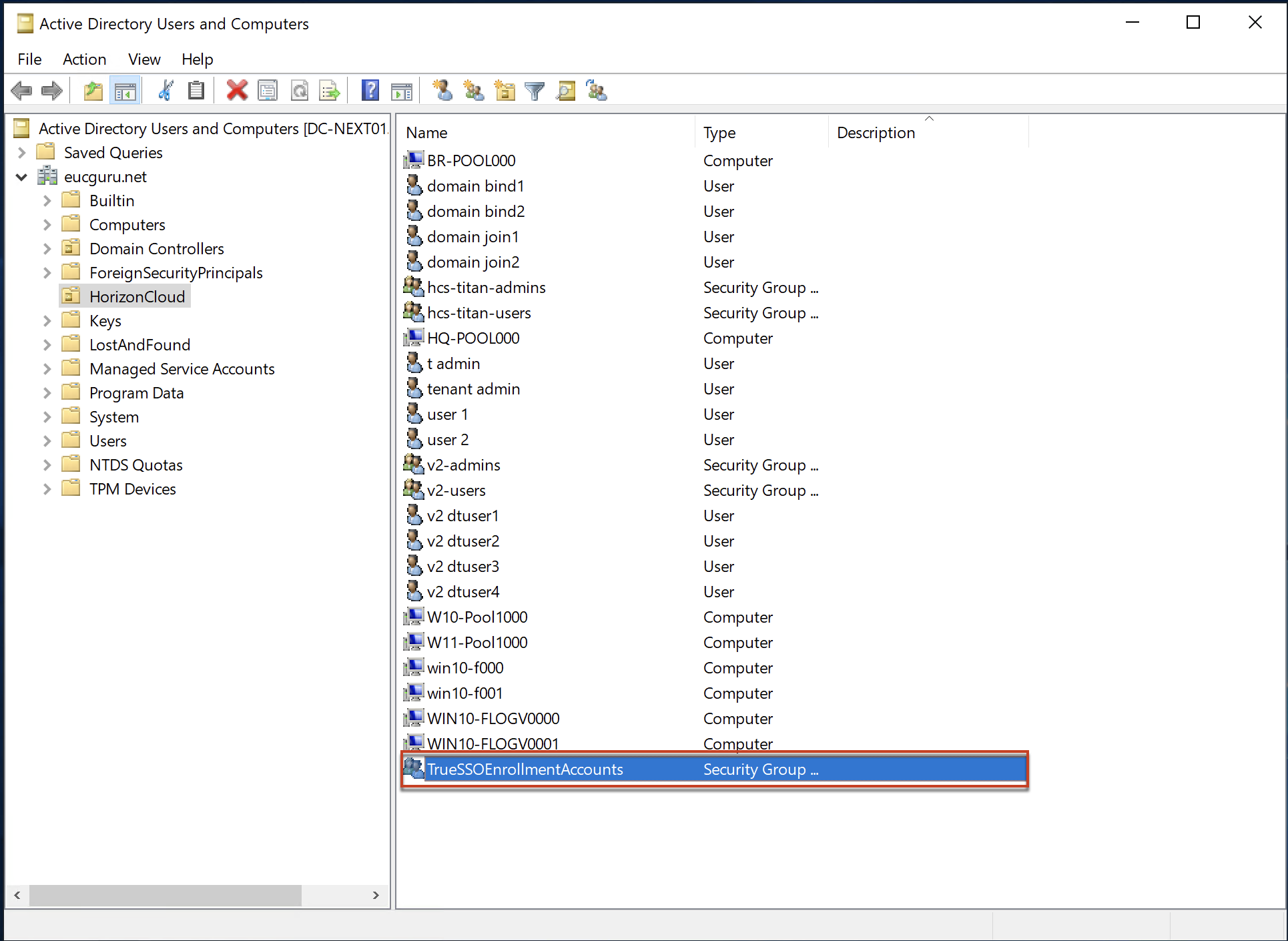
Task: Click the tree pane scroll left arrow
Action: click(x=17, y=895)
